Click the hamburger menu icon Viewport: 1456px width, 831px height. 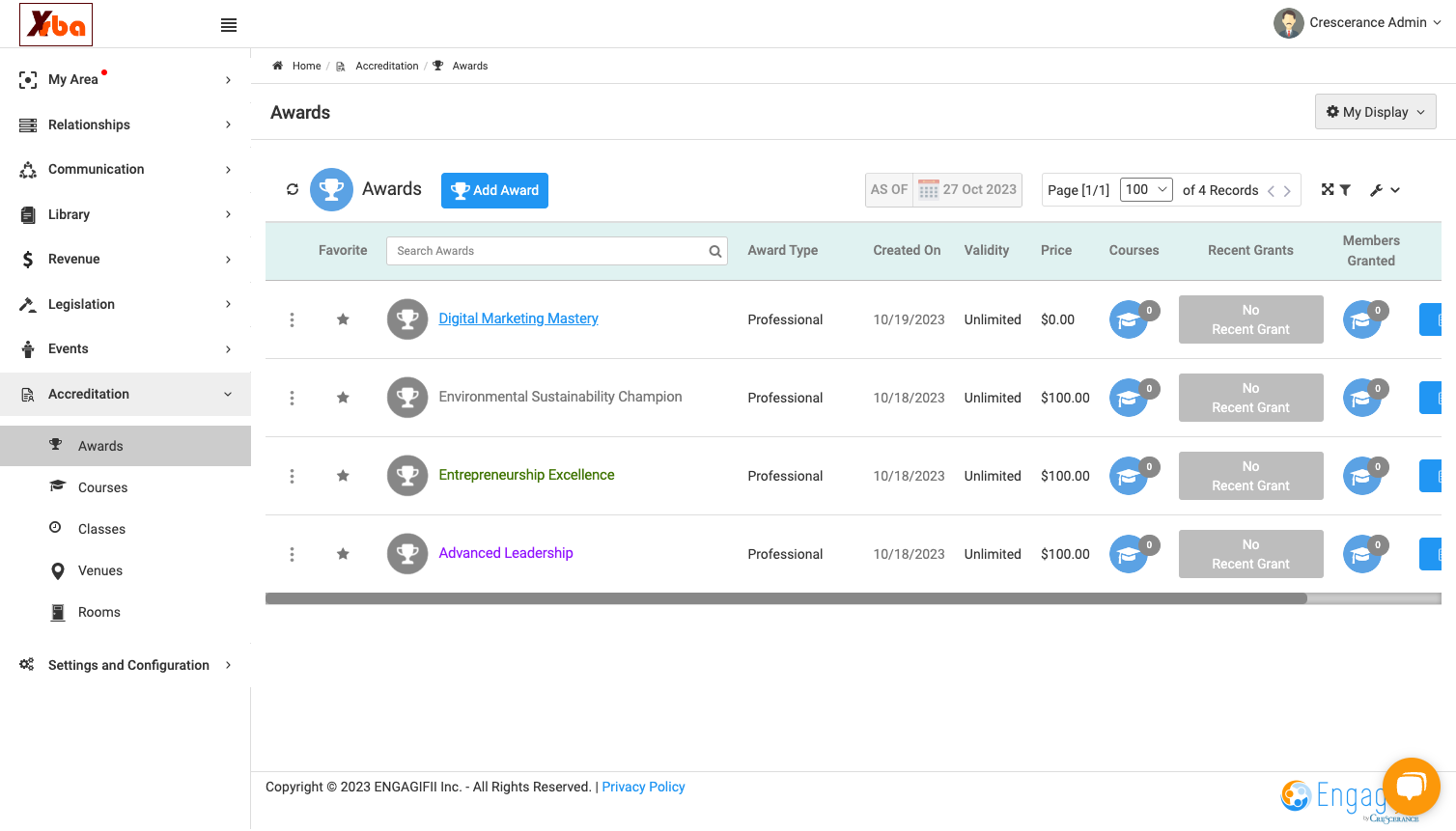click(229, 25)
